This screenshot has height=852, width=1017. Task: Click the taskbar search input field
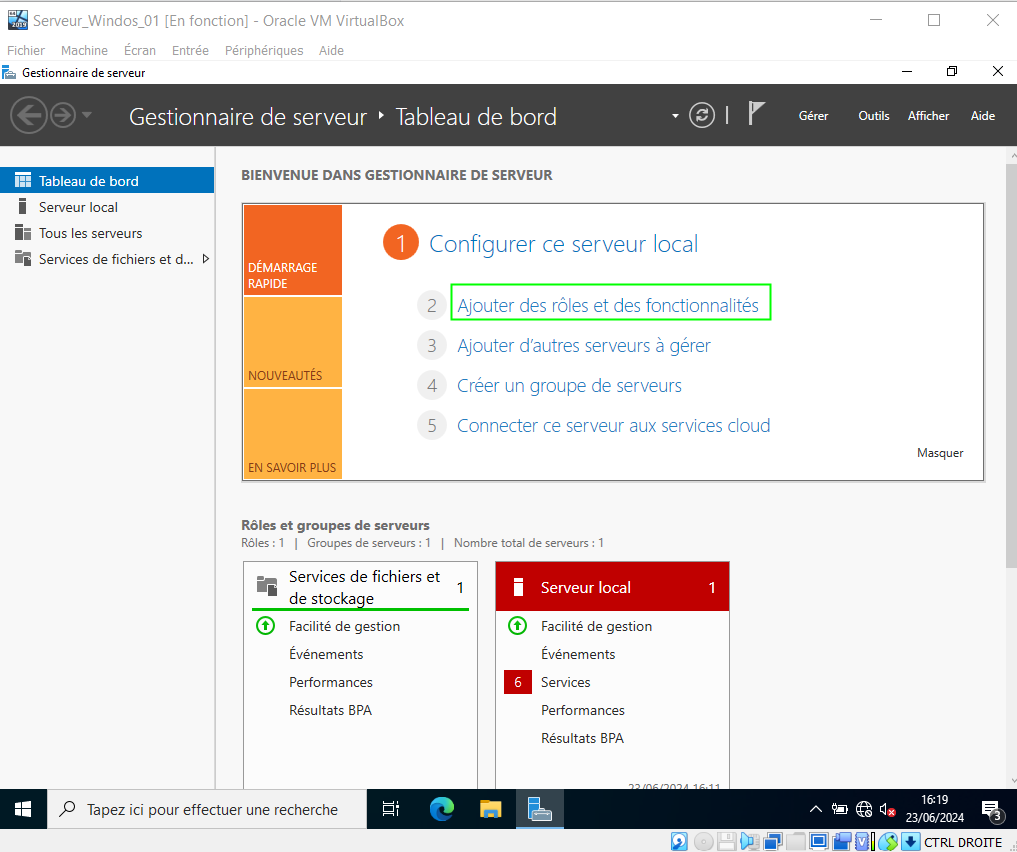point(211,809)
